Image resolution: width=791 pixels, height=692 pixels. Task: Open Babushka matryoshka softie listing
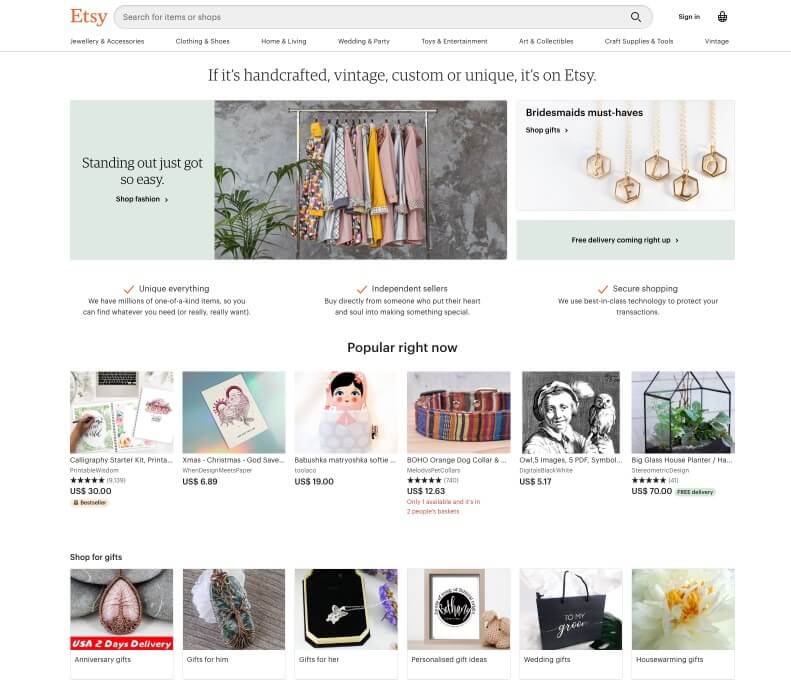[x=346, y=412]
